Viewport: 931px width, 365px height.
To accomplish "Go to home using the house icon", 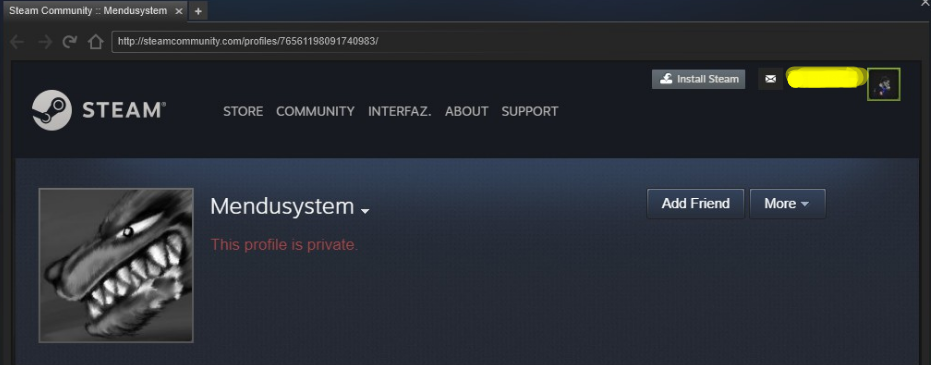I will tap(96, 42).
